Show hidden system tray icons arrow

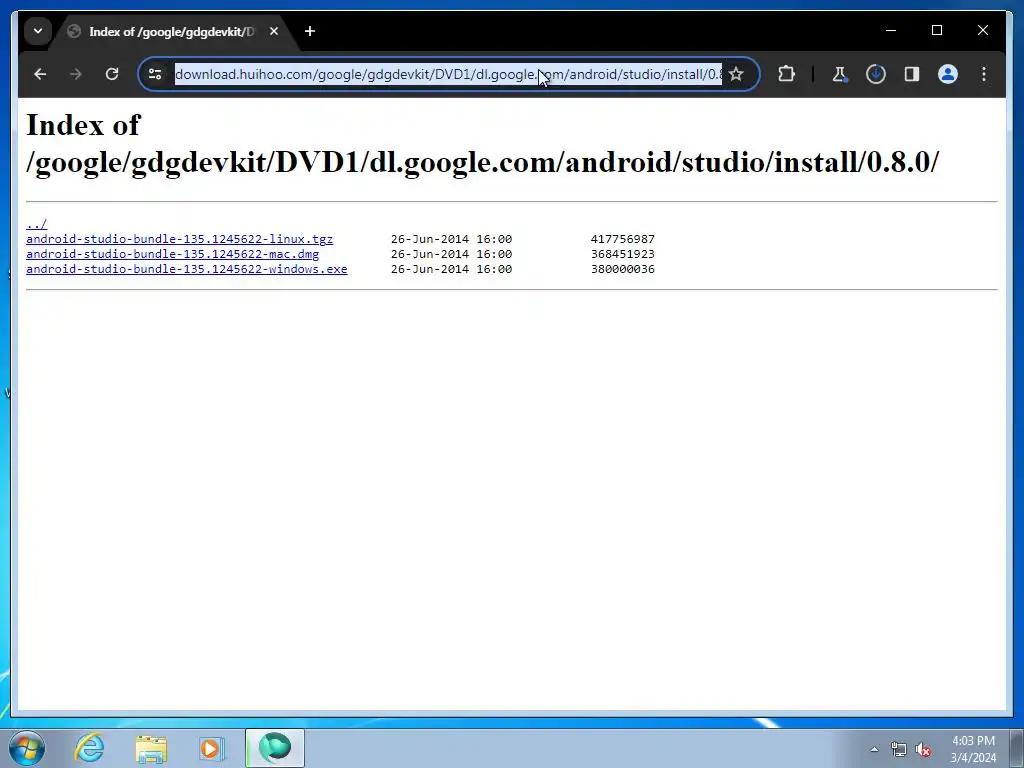click(x=874, y=749)
